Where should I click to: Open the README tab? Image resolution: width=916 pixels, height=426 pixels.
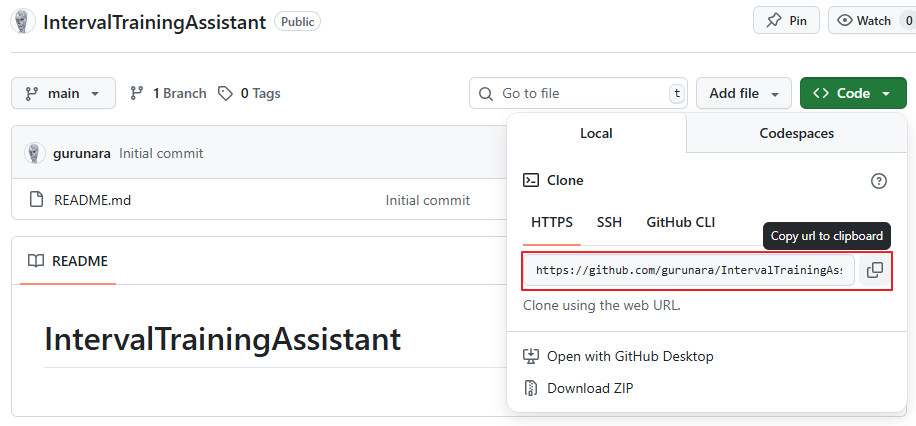tap(68, 261)
